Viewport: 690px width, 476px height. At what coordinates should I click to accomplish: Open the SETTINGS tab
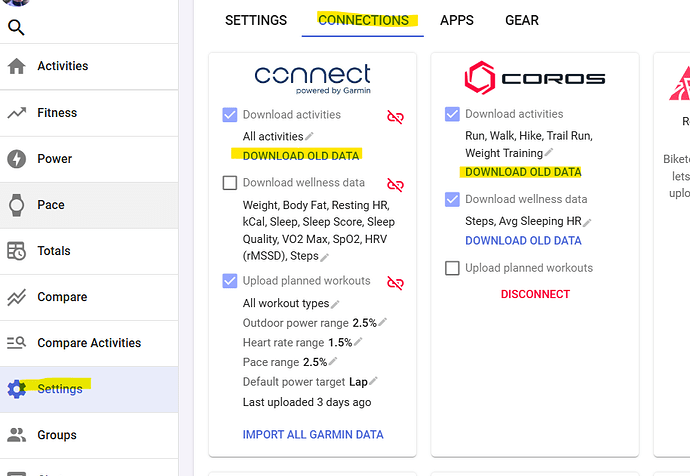(256, 20)
